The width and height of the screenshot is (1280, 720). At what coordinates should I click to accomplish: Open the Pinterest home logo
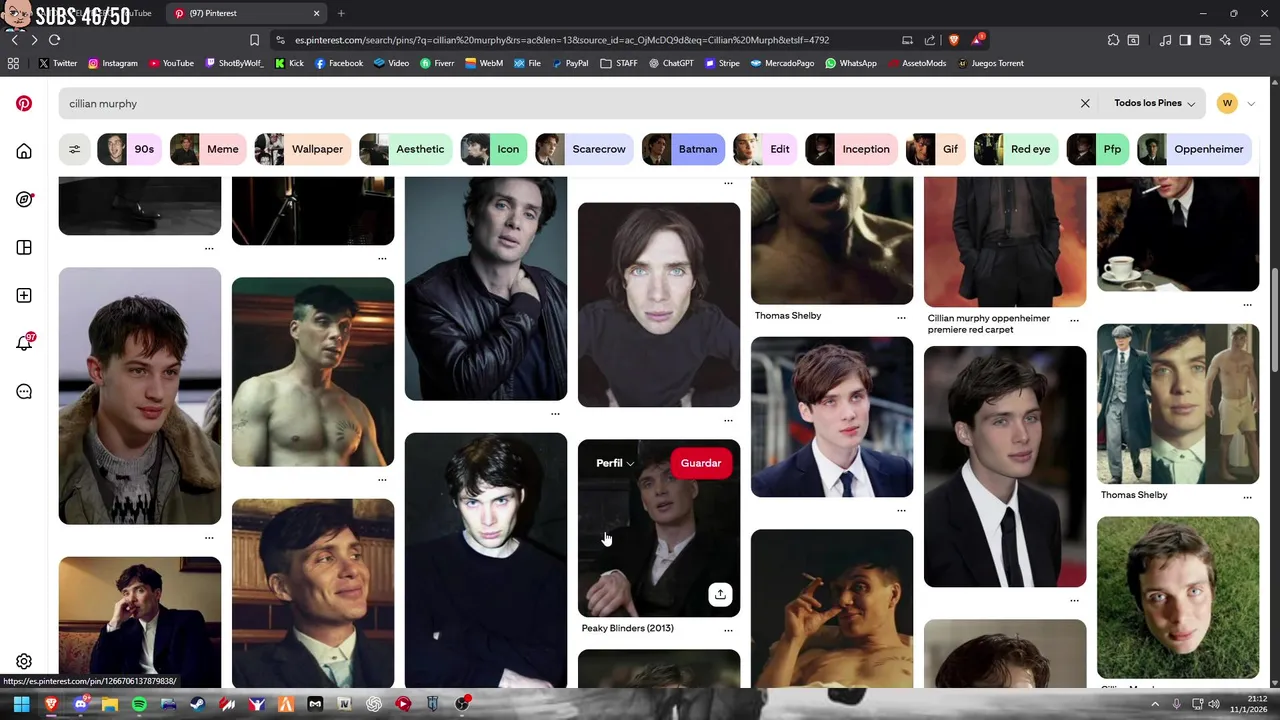[24, 103]
